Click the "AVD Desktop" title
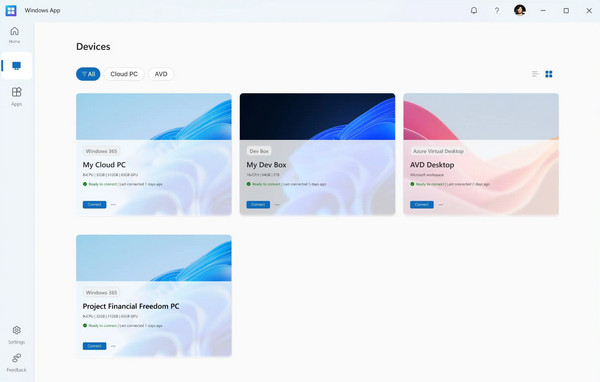Image resolution: width=600 pixels, height=382 pixels. (x=432, y=165)
